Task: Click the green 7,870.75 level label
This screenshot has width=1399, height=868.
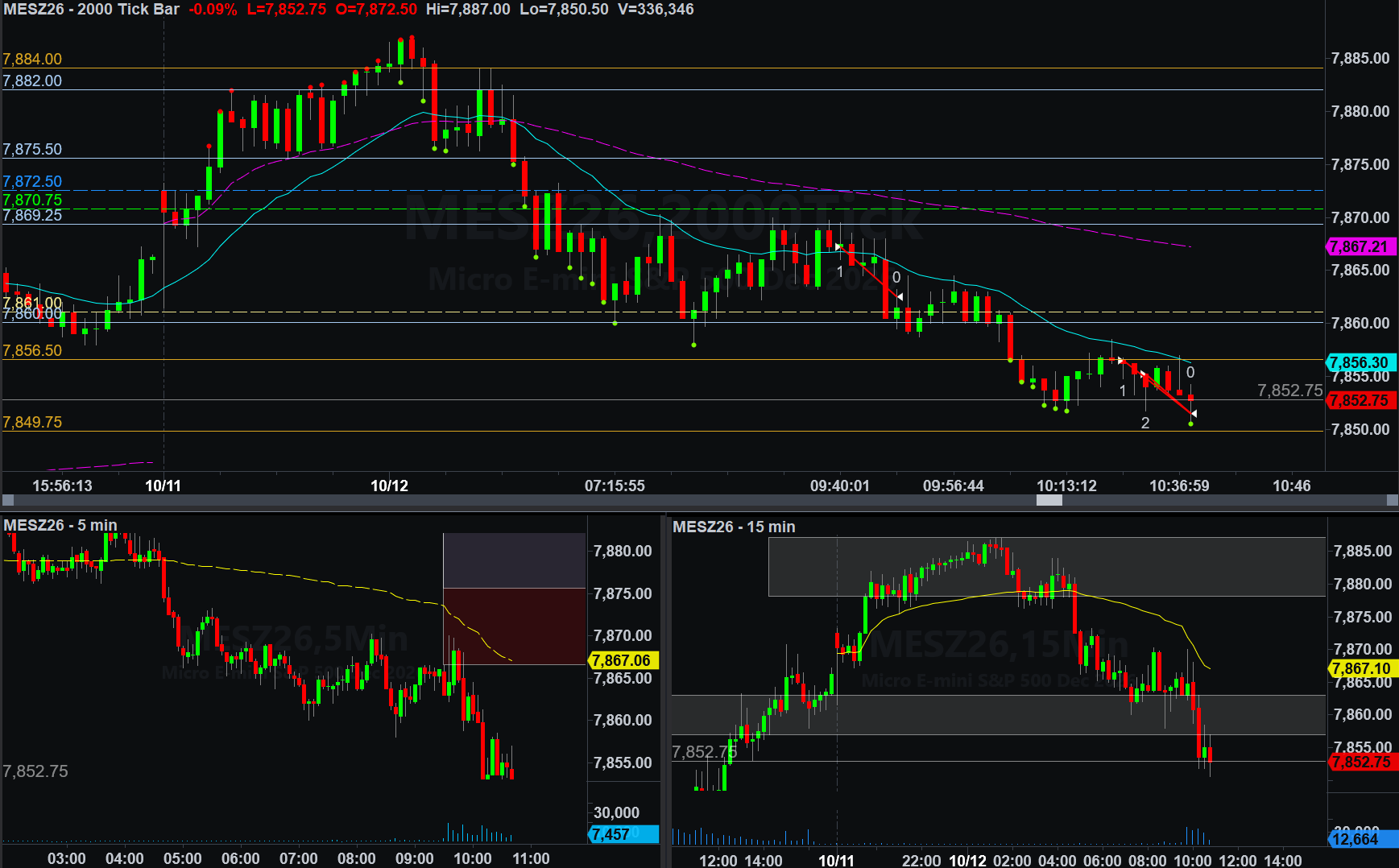Action: tap(32, 200)
